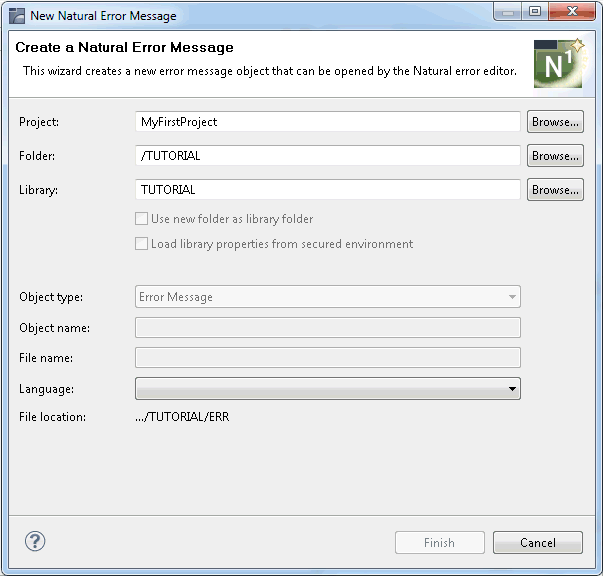Viewport: 603px width, 576px height.
Task: Select the Library text field
Action: coord(327,190)
